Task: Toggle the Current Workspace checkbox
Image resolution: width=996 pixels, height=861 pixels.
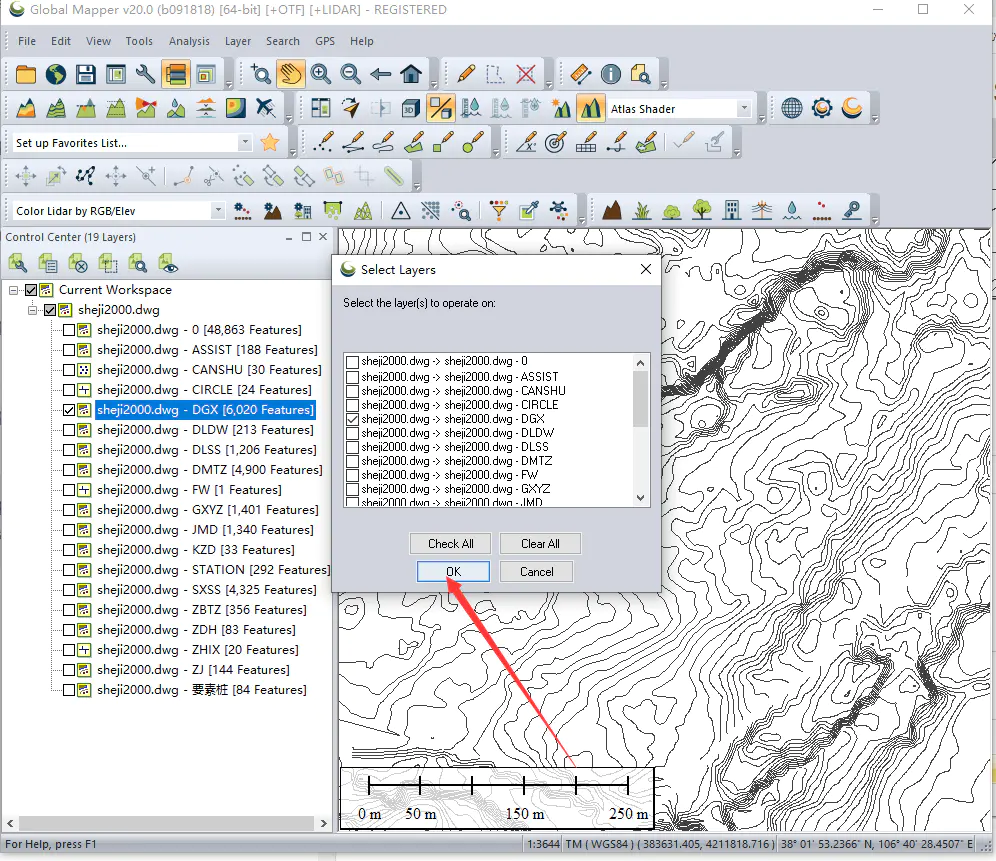Action: (30, 290)
